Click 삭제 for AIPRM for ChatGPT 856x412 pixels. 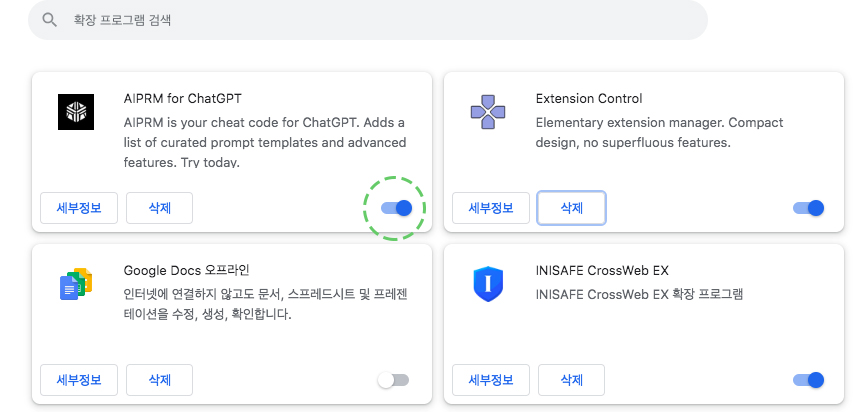click(x=159, y=208)
